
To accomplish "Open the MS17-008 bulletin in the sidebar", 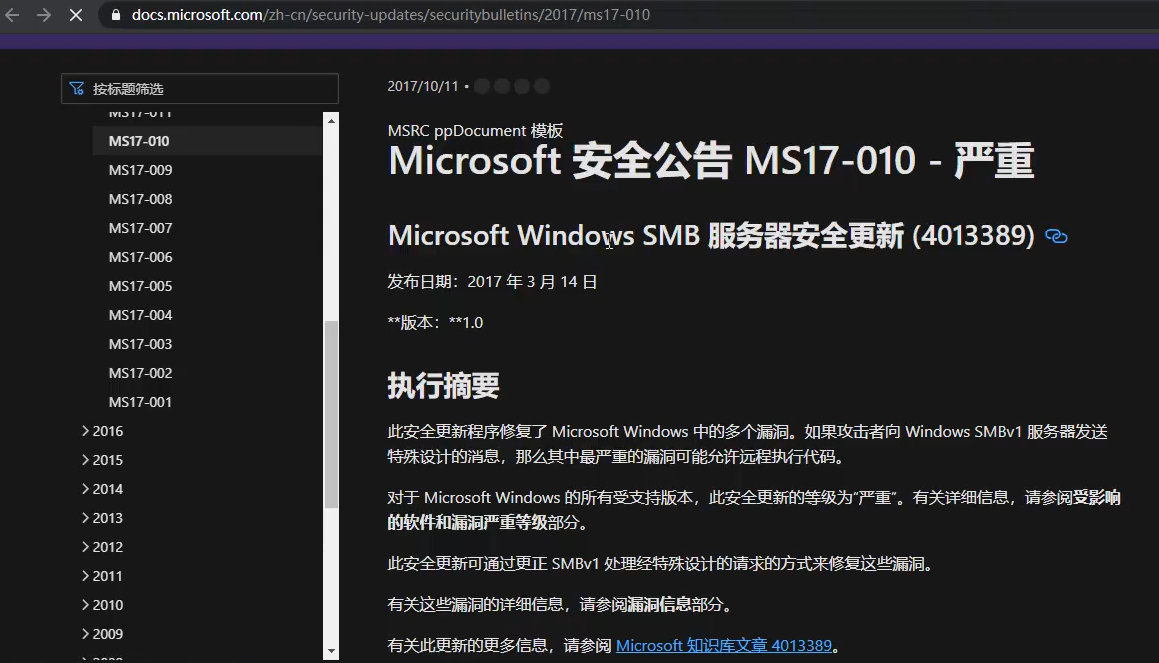I will click(x=140, y=199).
